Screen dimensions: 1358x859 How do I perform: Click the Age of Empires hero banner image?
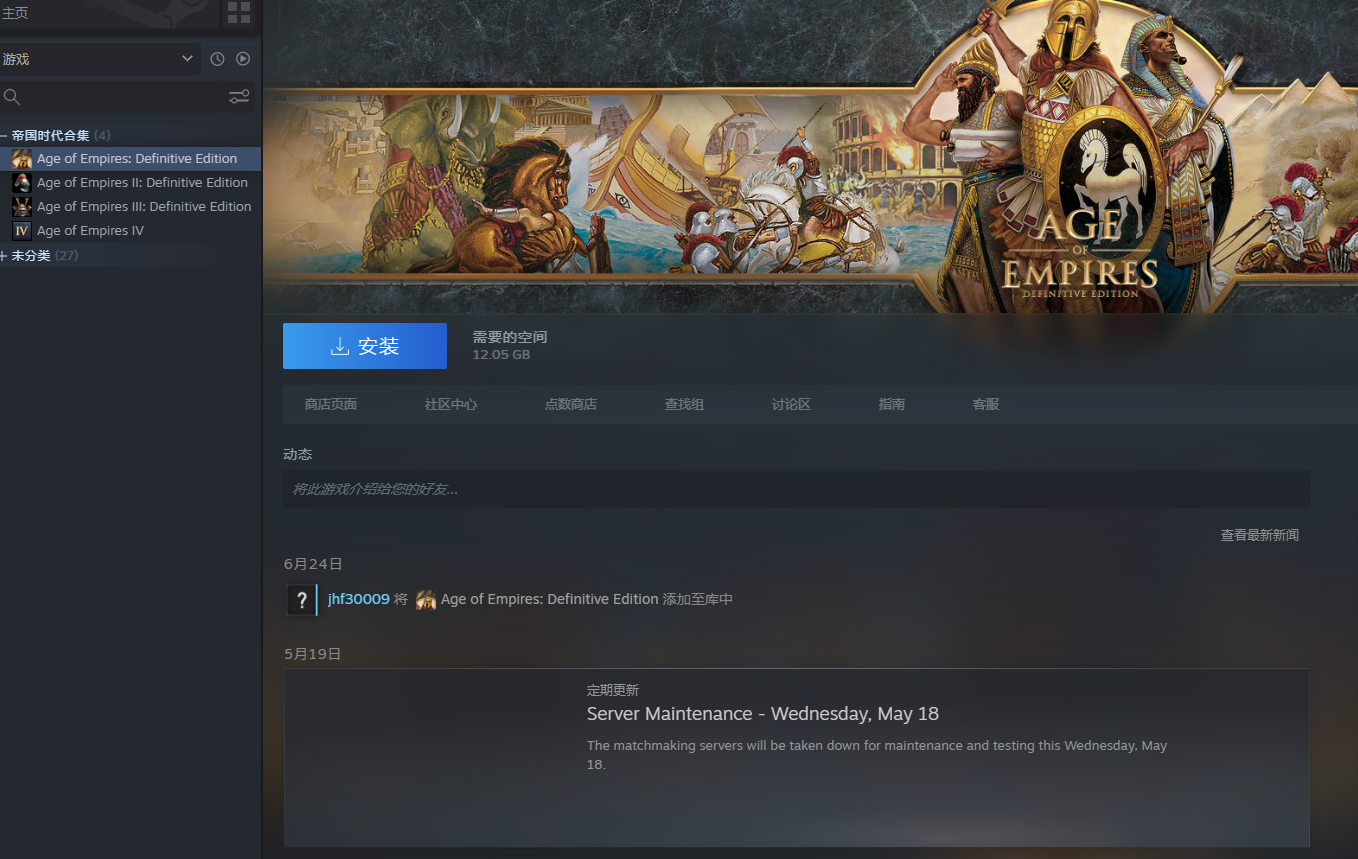810,156
